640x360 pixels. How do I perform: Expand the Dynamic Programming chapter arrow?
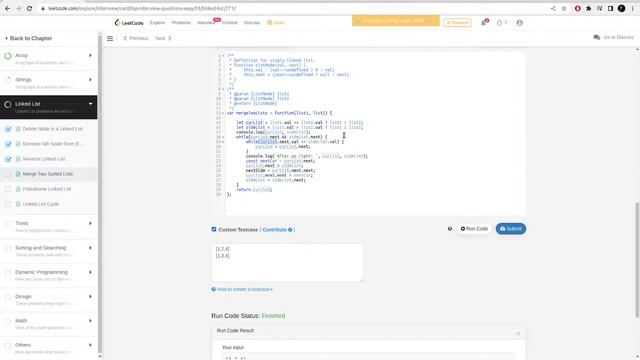(x=90, y=272)
